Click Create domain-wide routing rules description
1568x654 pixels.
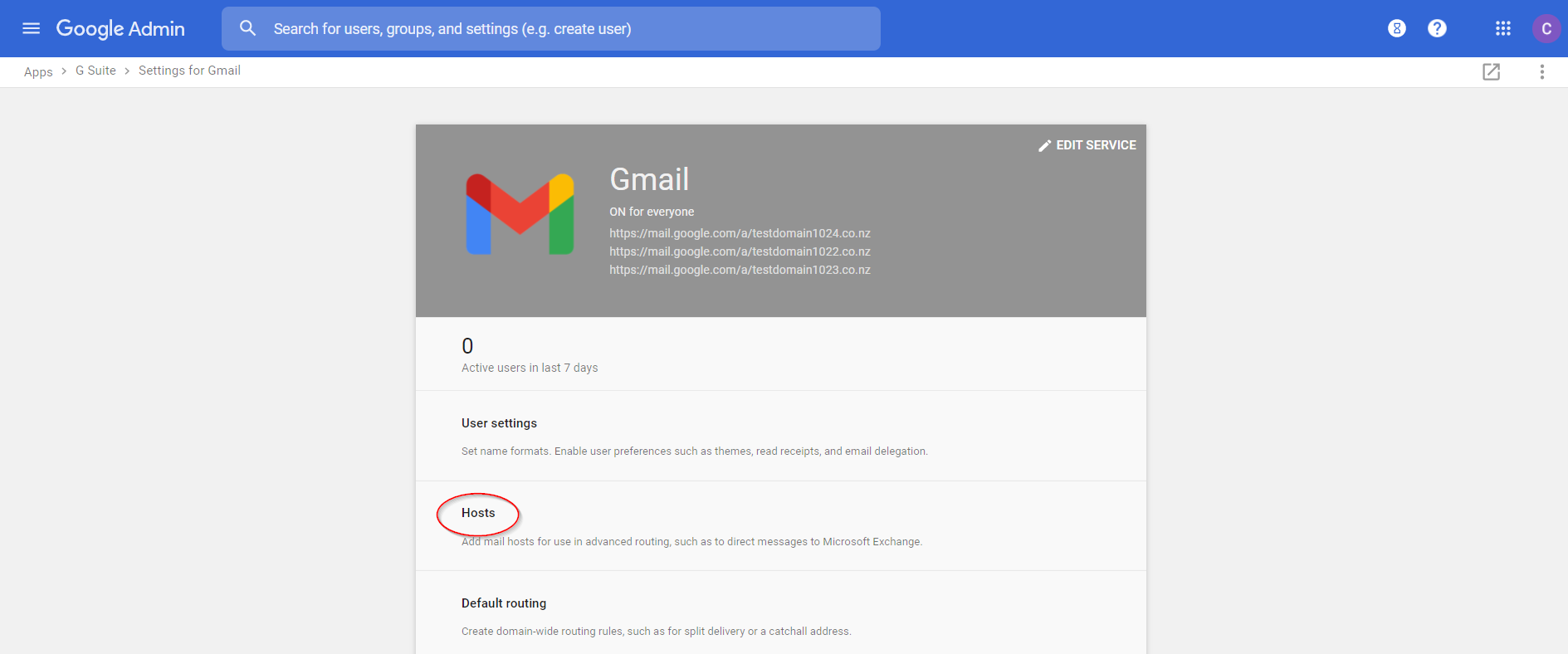(x=657, y=632)
